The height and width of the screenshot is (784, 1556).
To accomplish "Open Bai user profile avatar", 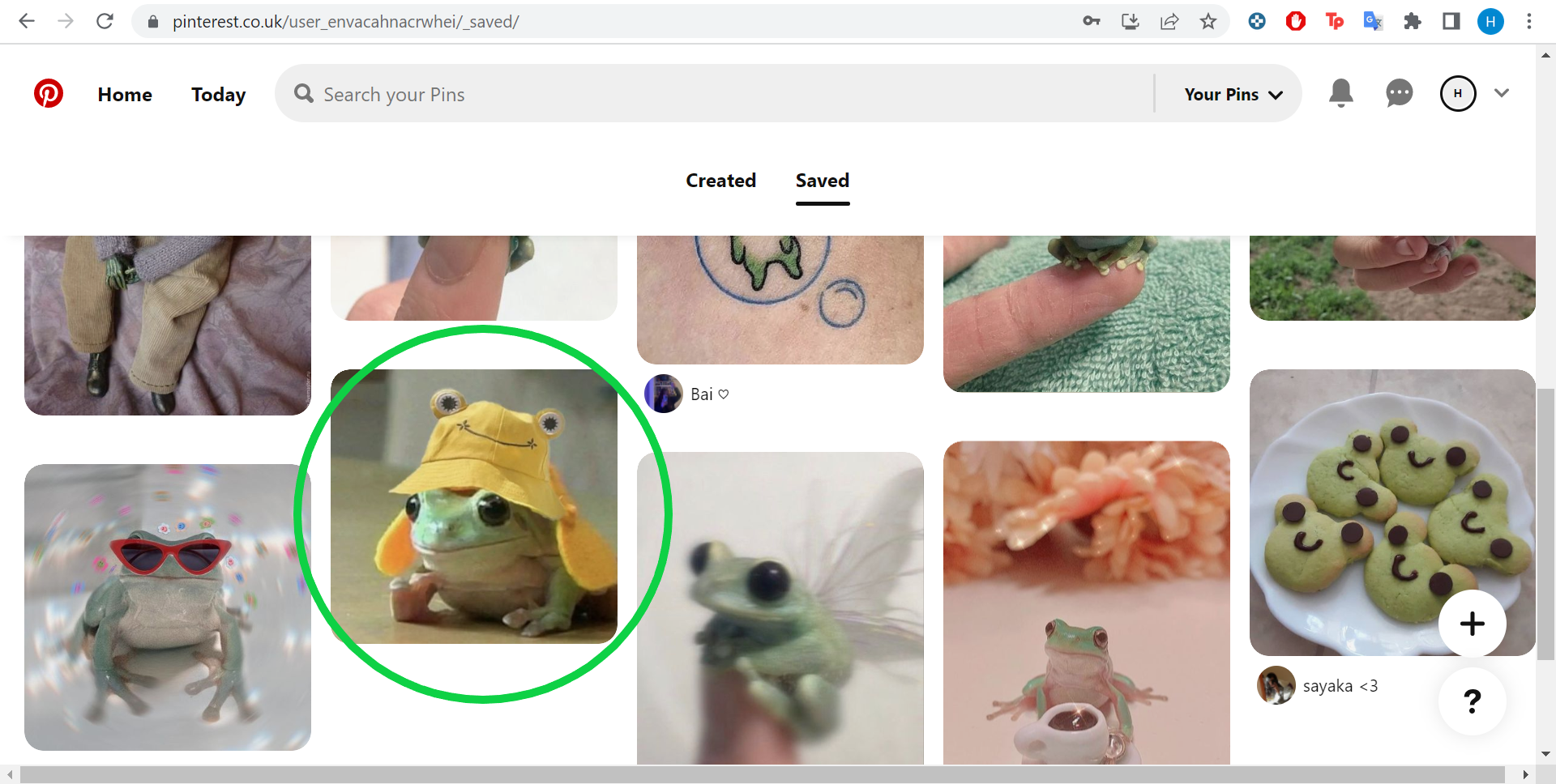I will (664, 394).
